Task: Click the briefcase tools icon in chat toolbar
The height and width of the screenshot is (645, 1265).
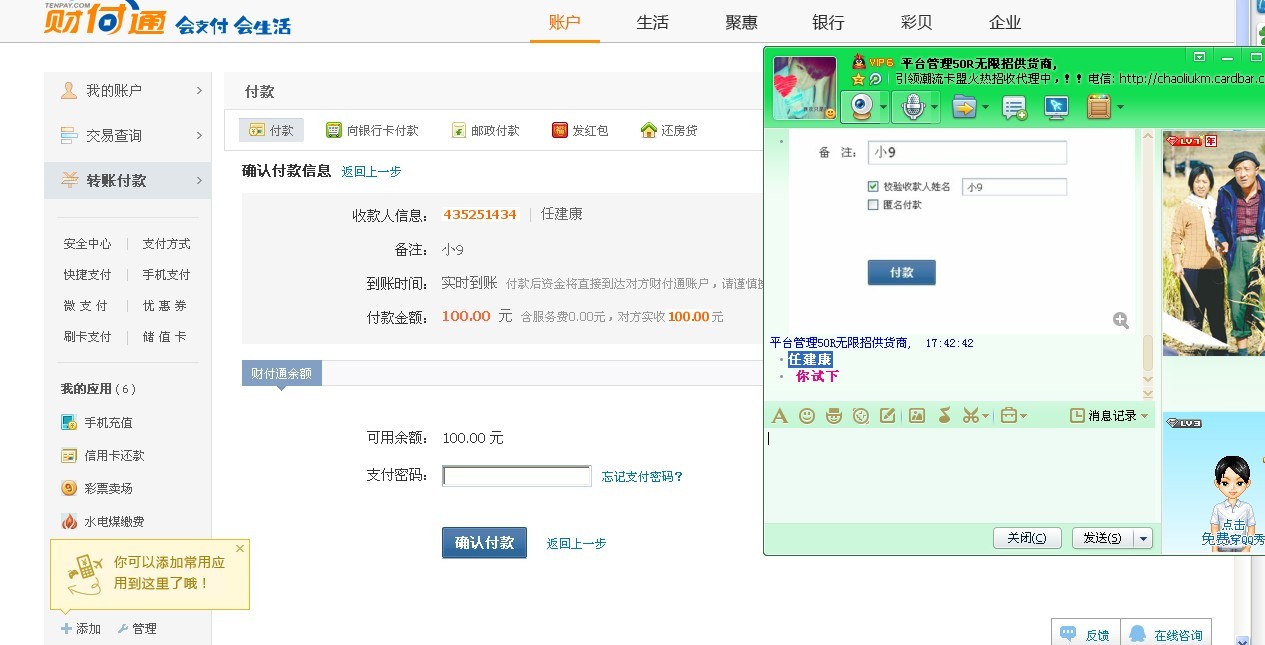Action: (x=1008, y=415)
